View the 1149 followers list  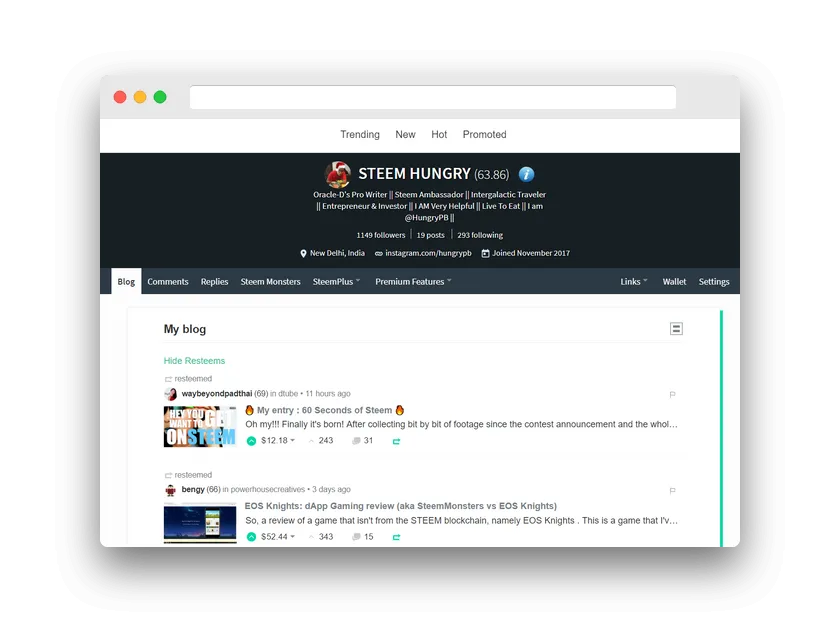[381, 235]
